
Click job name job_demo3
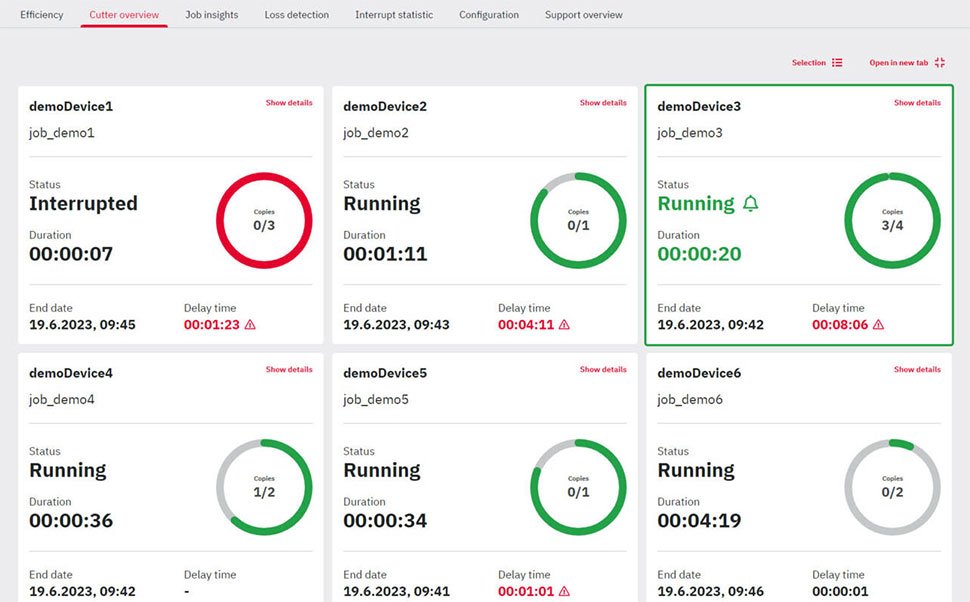690,133
